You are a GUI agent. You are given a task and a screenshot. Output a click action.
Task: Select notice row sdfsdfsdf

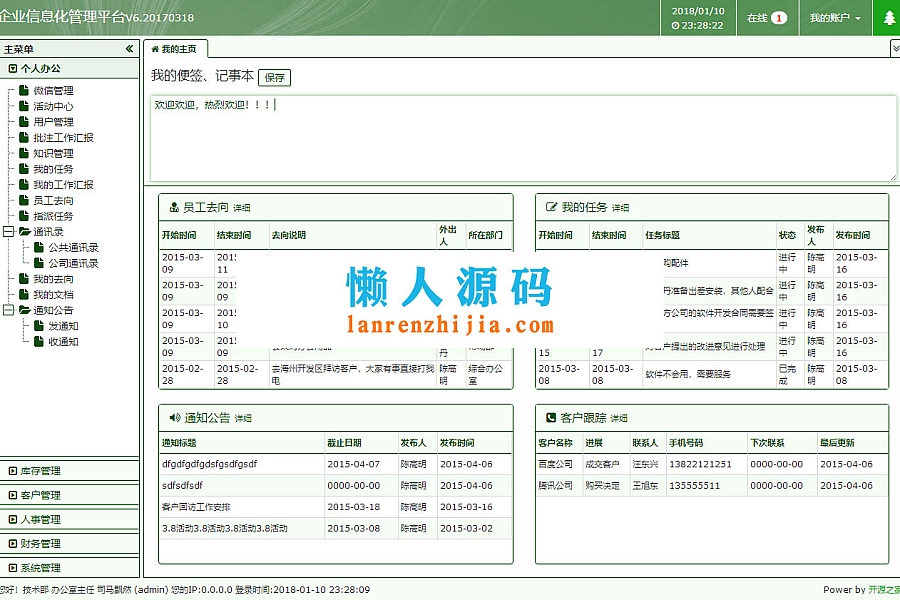tap(335, 485)
